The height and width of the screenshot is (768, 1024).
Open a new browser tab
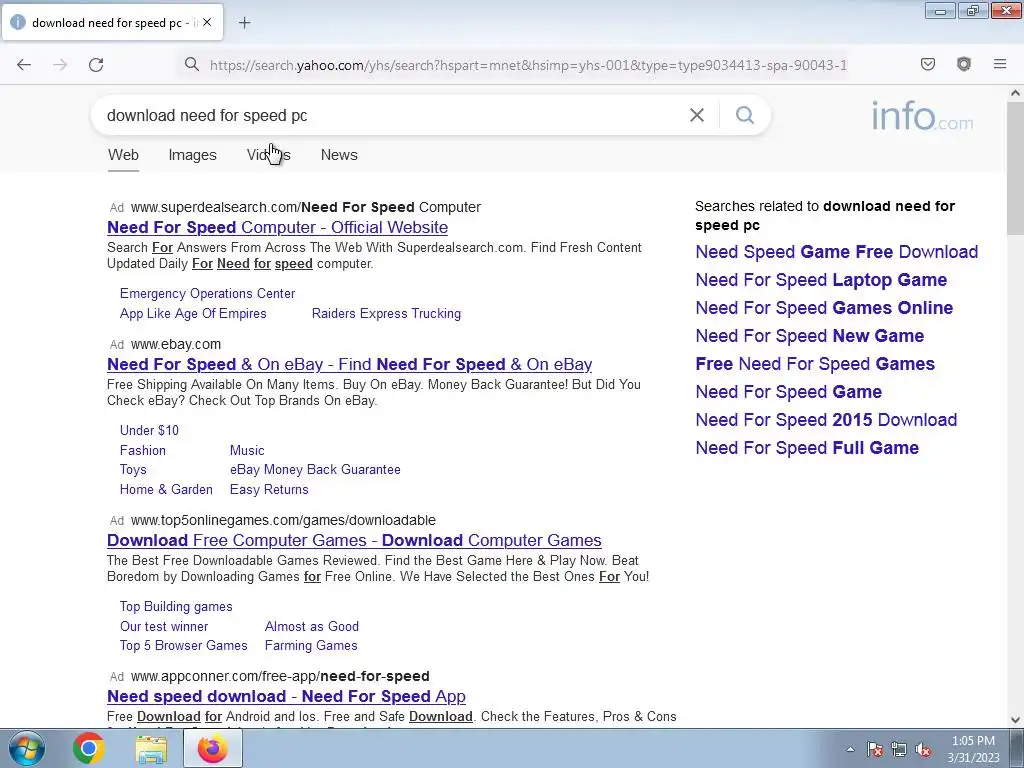(x=244, y=23)
